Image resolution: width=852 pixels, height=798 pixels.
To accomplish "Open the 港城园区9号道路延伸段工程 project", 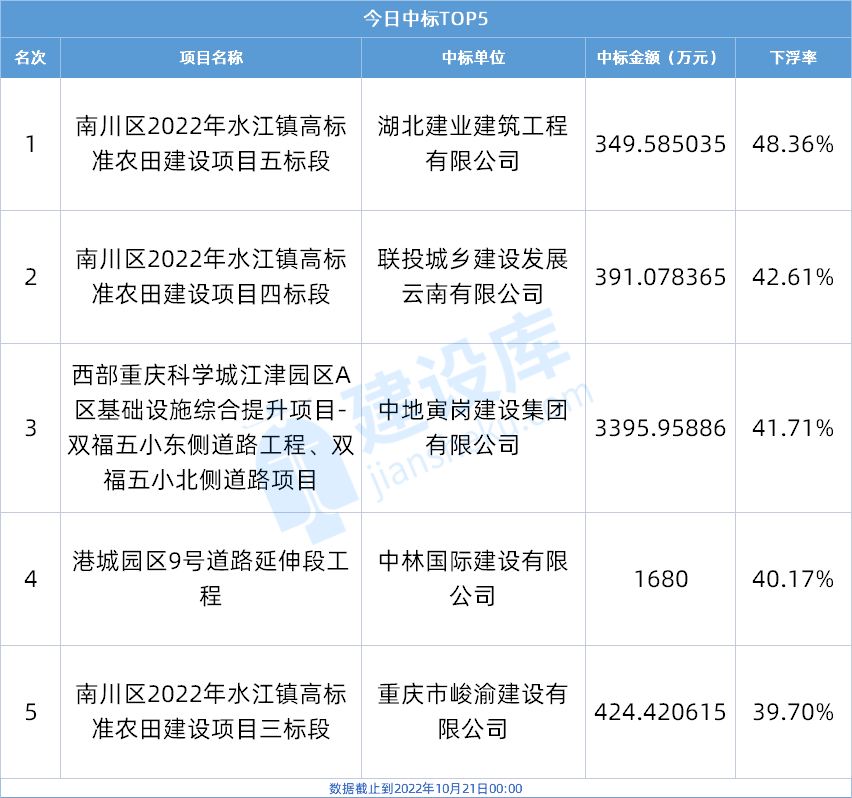I will coord(211,579).
